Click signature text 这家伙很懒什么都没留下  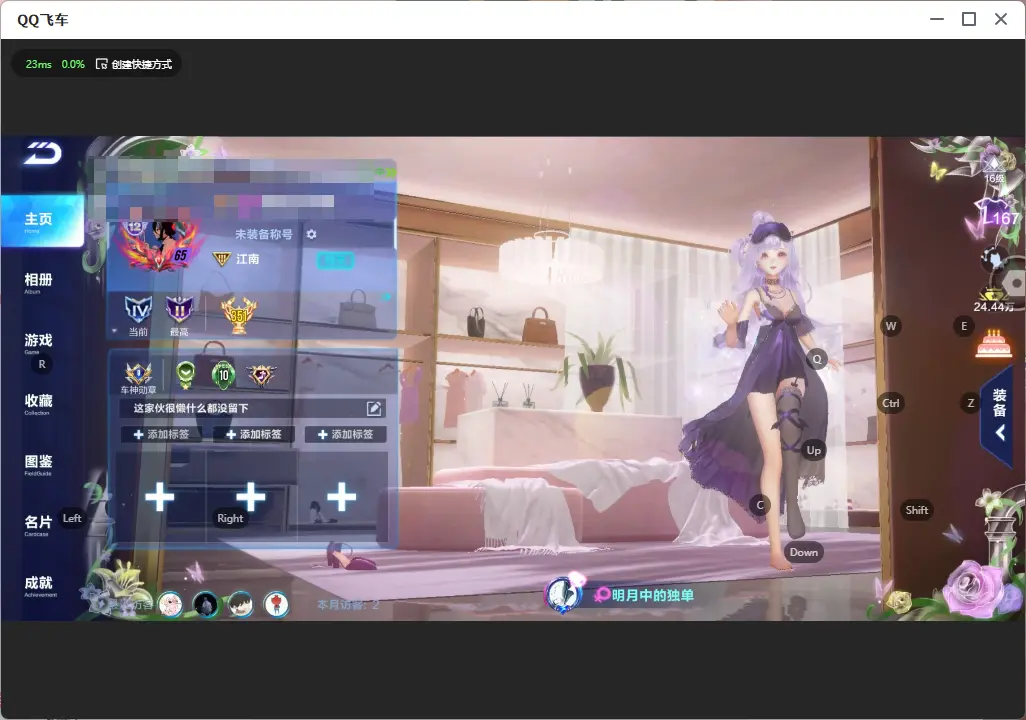(190, 408)
